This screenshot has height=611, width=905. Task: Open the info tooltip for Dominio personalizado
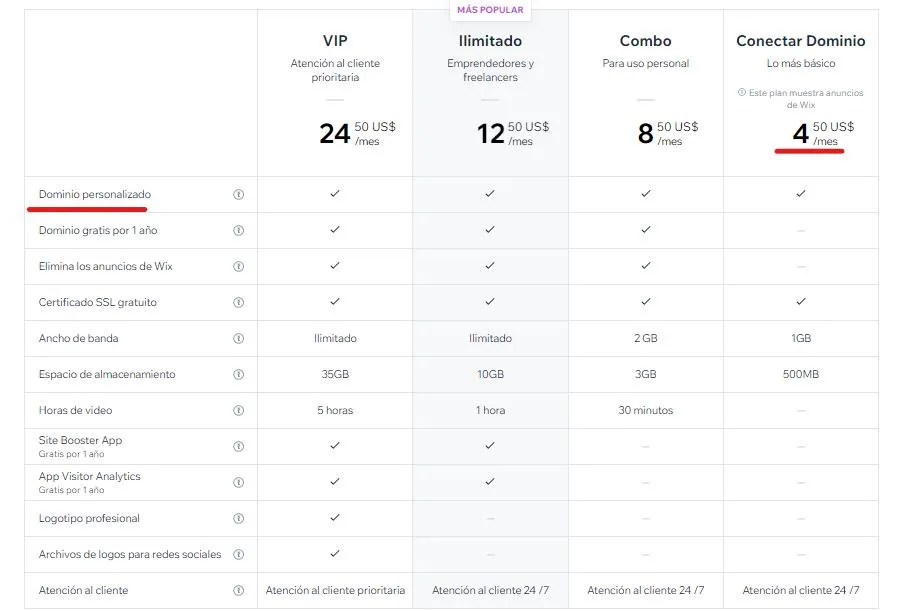coord(238,194)
